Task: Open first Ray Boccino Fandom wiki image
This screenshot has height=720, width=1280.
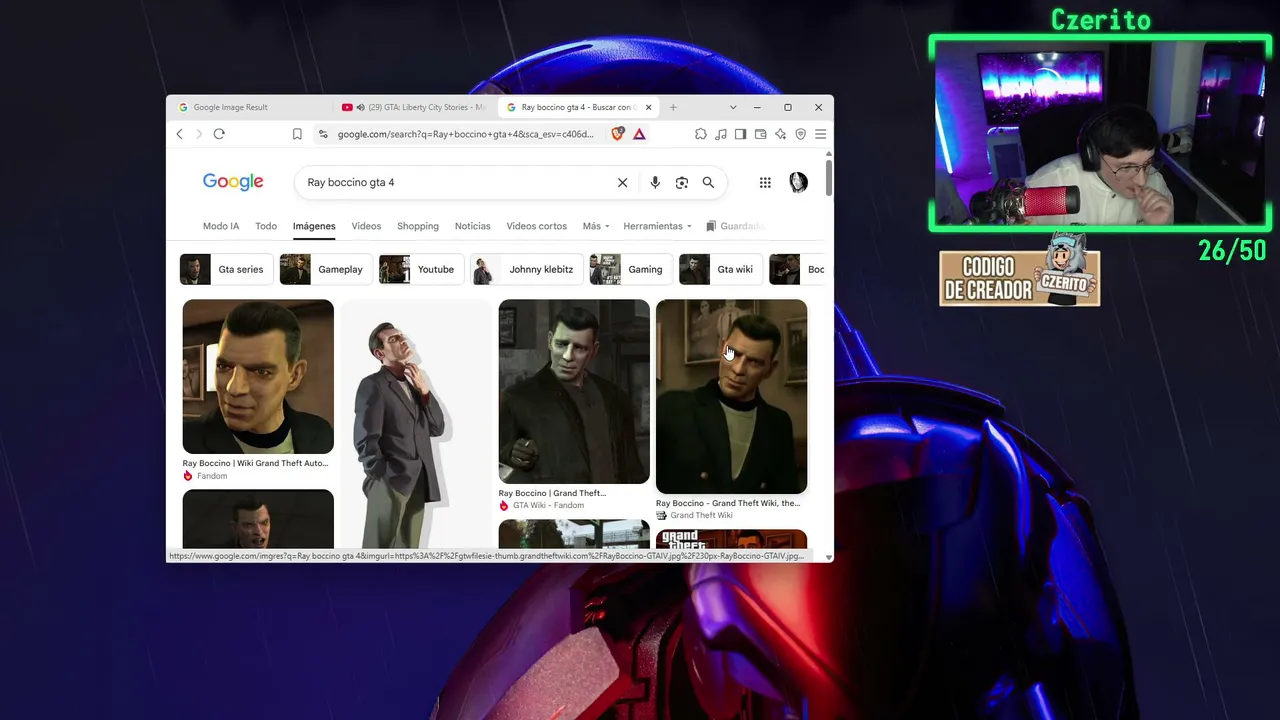Action: point(258,377)
